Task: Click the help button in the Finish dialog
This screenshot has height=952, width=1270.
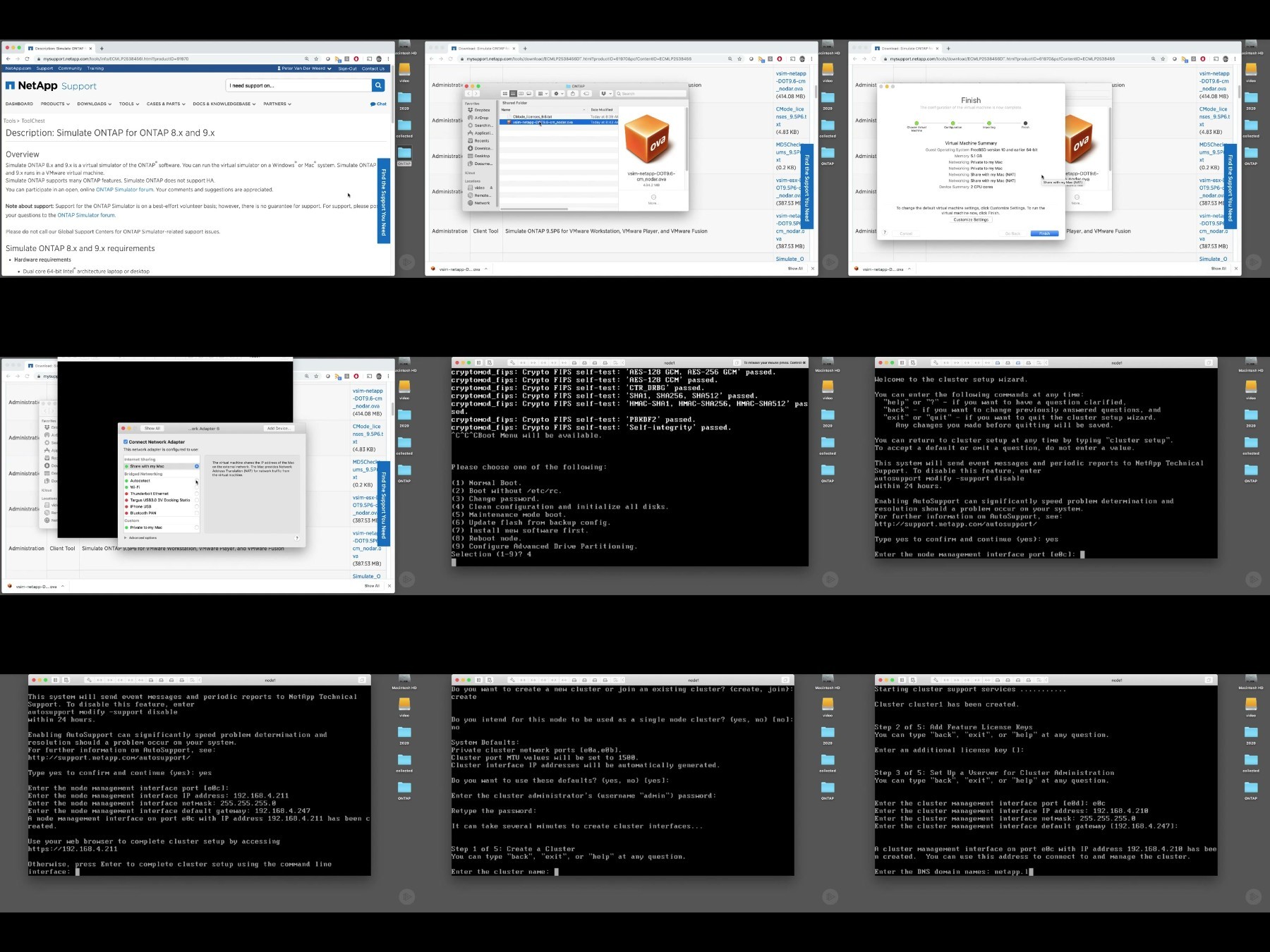Action: click(885, 233)
